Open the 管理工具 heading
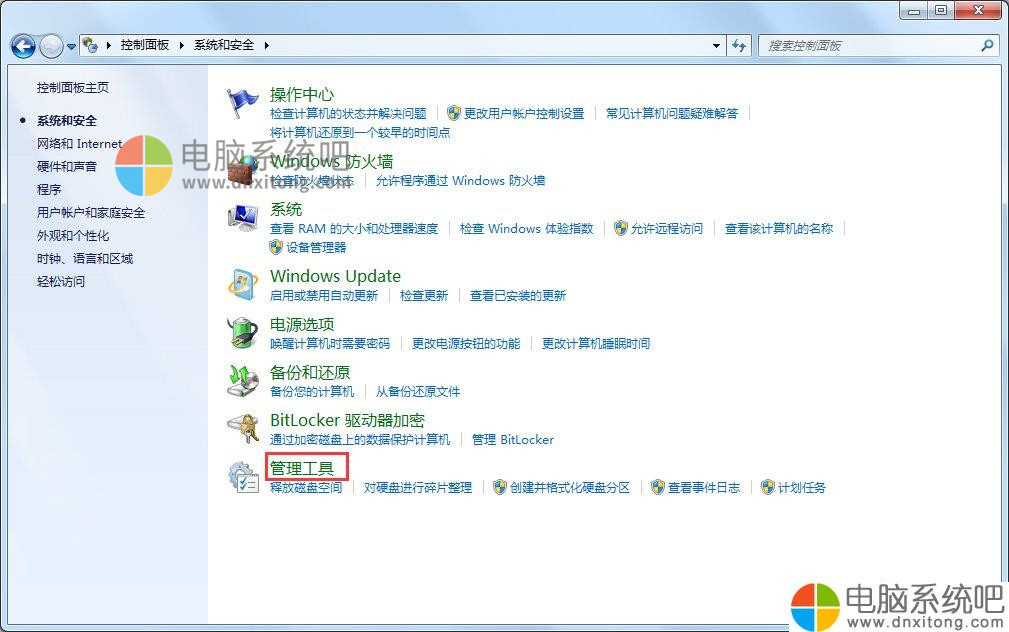Viewport: 1009px width, 632px height. click(x=302, y=468)
